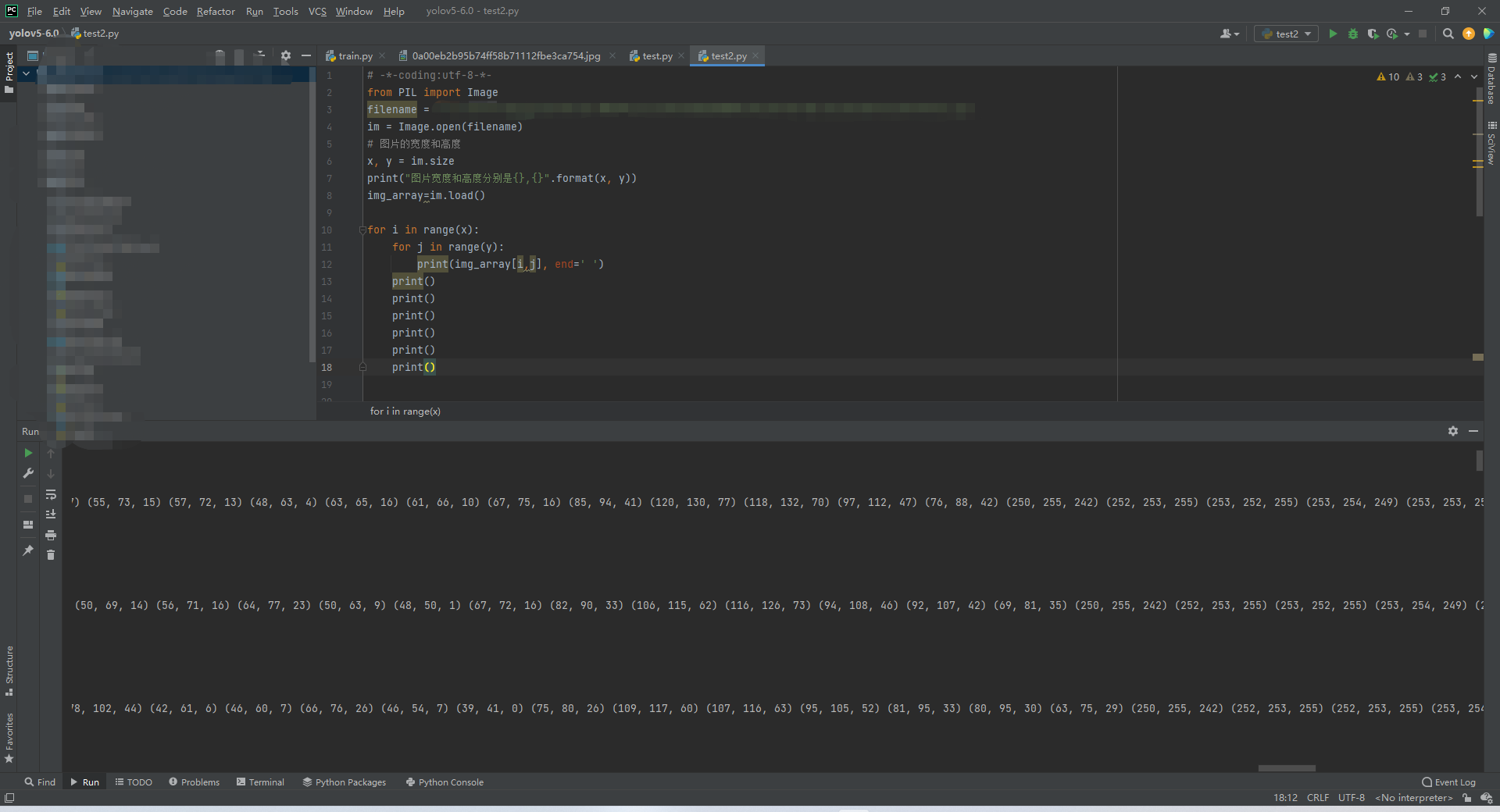Open the Python Packages tool window
Viewport: 1500px width, 812px height.
coord(345,782)
